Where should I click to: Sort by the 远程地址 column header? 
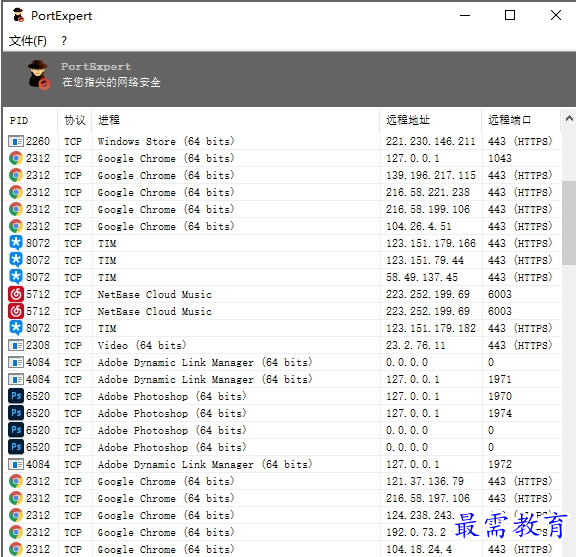tap(431, 120)
